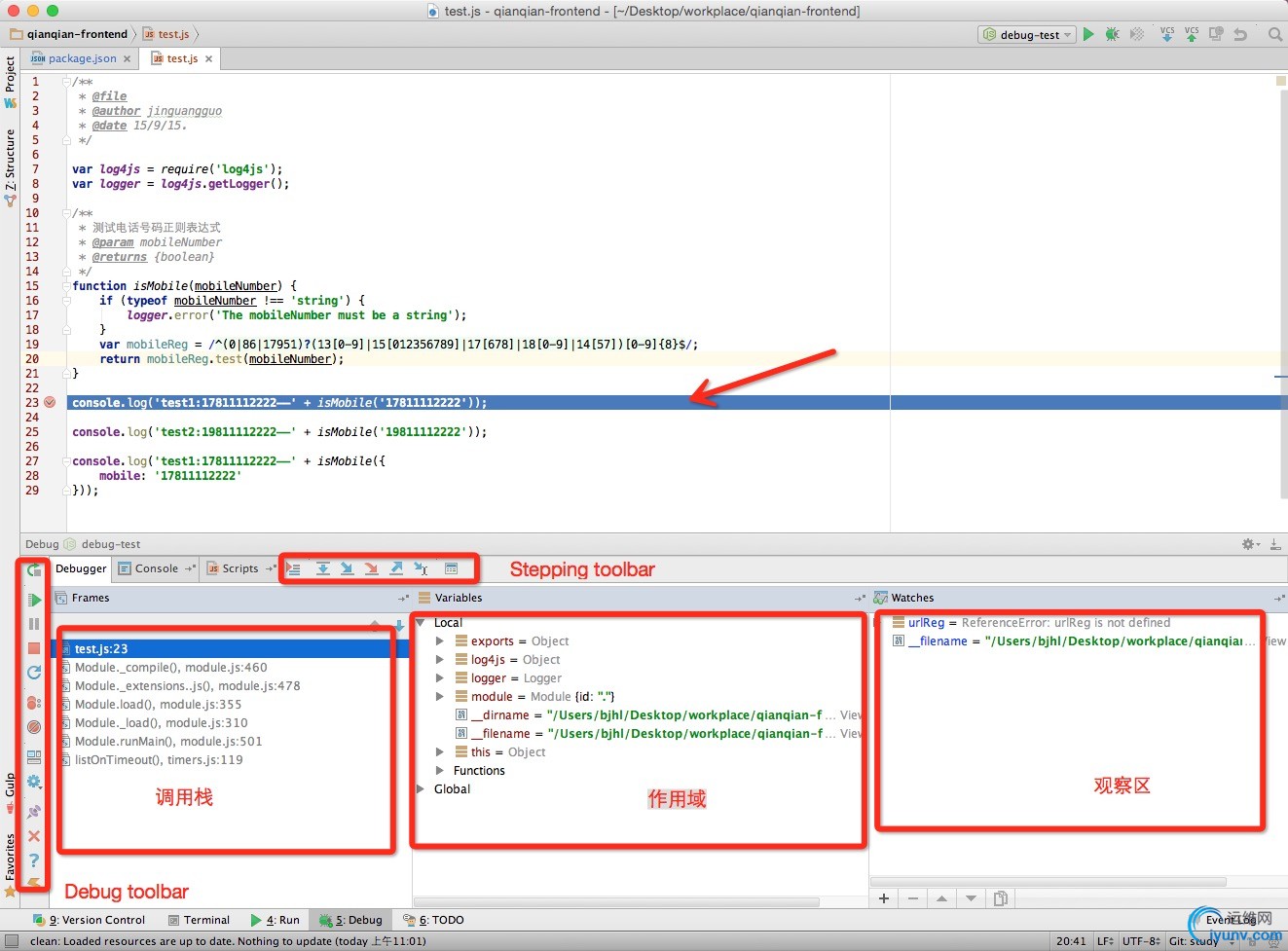
Task: Open Evaluate Expression calculator icon
Action: point(452,568)
